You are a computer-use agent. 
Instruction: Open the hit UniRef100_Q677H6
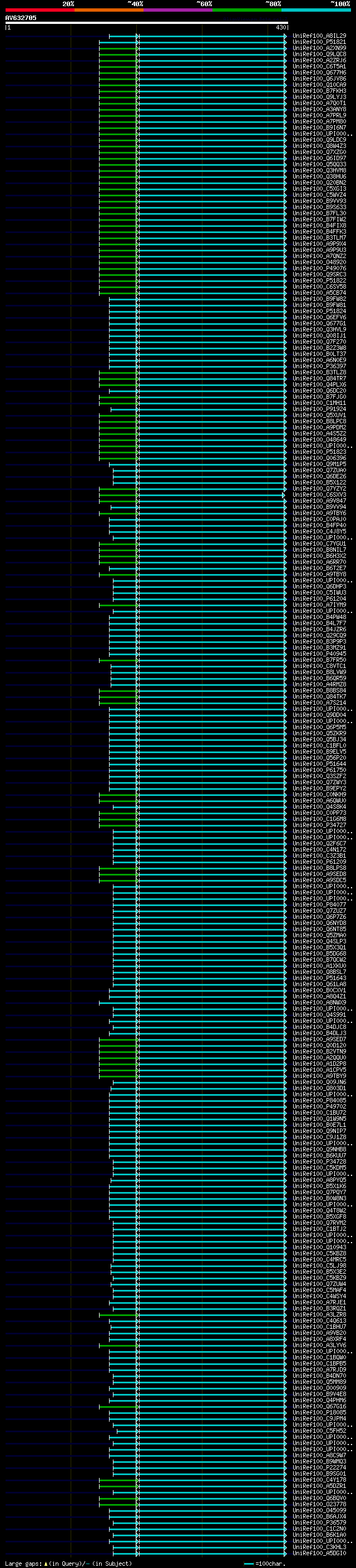(319, 72)
